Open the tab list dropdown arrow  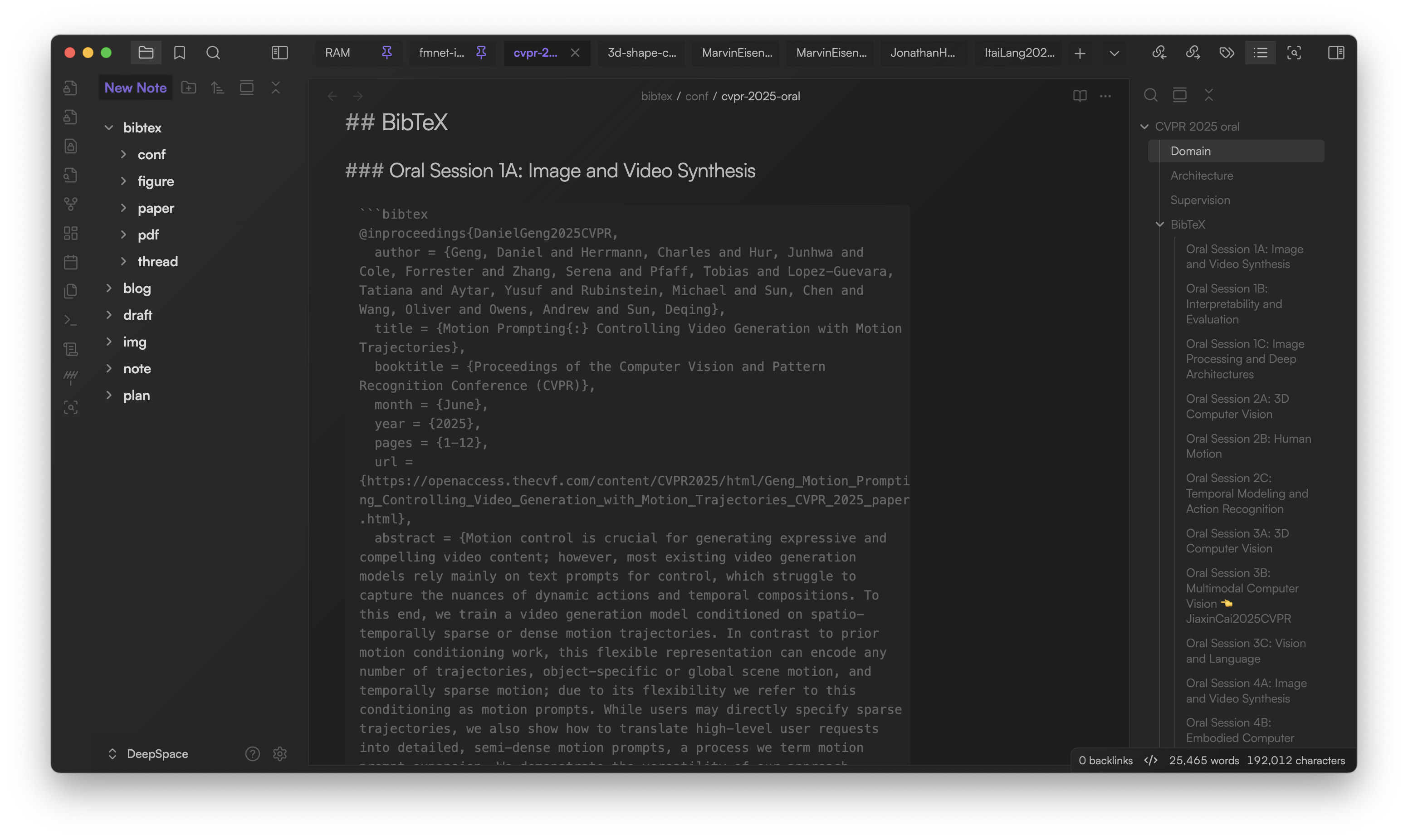pos(1114,53)
